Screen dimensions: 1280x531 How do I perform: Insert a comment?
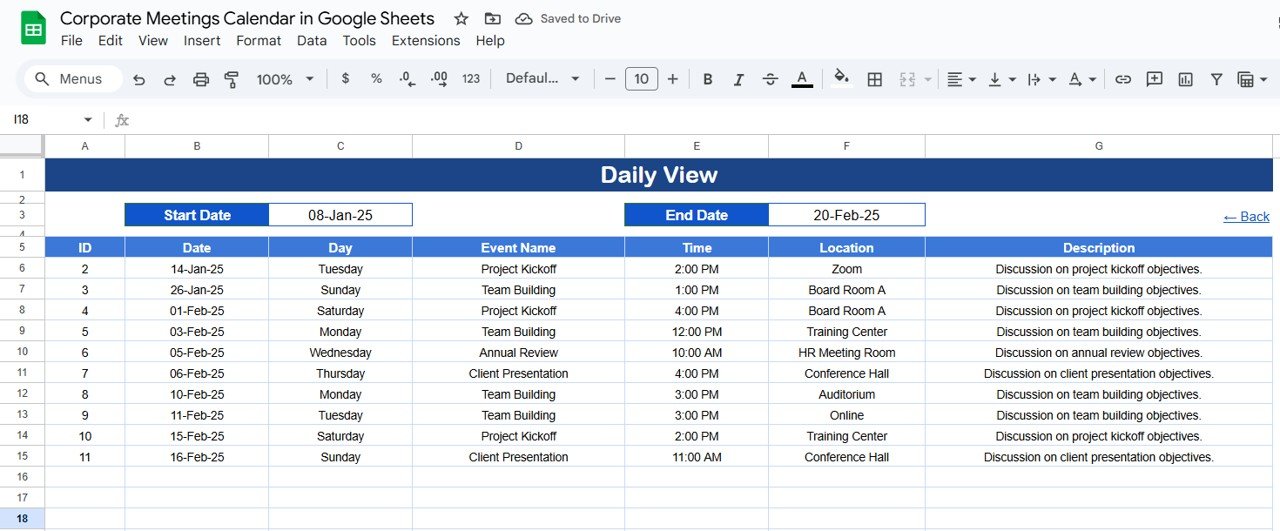pos(1154,79)
